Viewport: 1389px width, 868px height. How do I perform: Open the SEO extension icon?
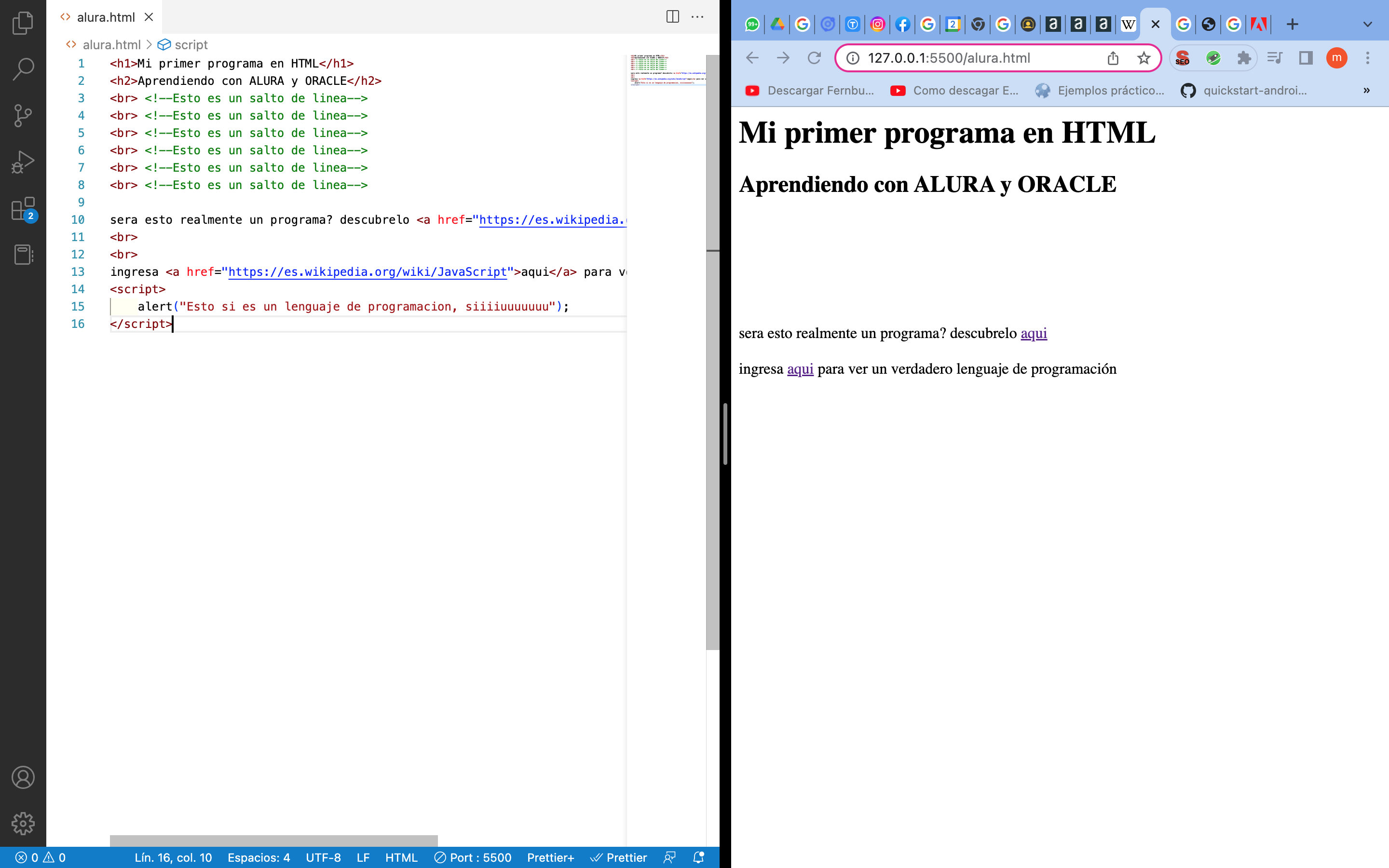[x=1183, y=58]
